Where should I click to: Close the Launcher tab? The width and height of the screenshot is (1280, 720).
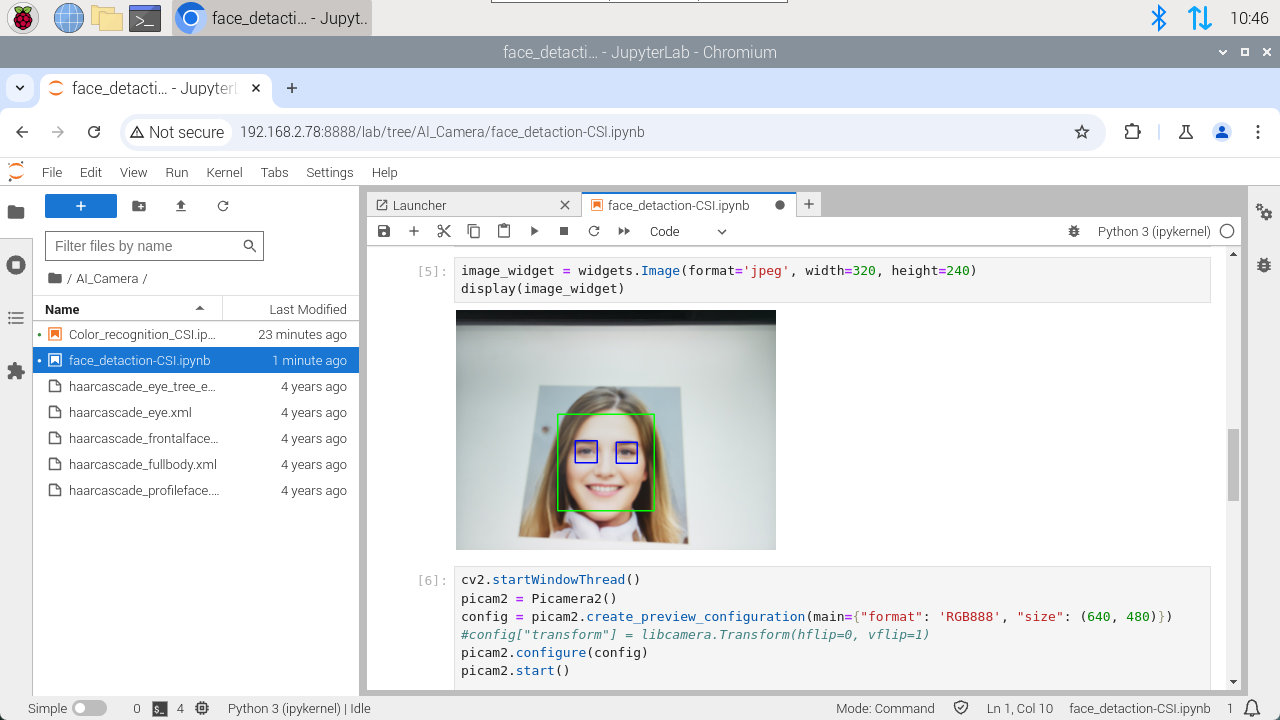565,205
